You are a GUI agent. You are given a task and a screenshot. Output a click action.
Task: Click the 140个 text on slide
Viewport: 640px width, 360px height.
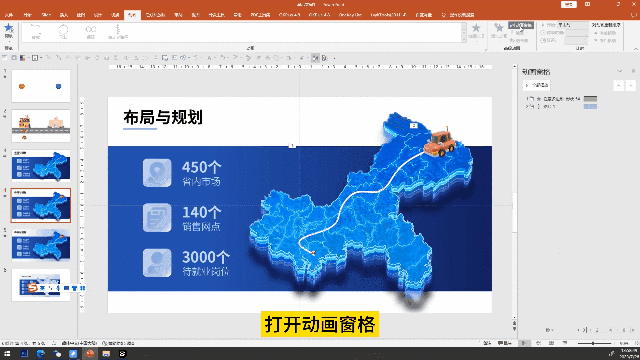[x=201, y=212]
